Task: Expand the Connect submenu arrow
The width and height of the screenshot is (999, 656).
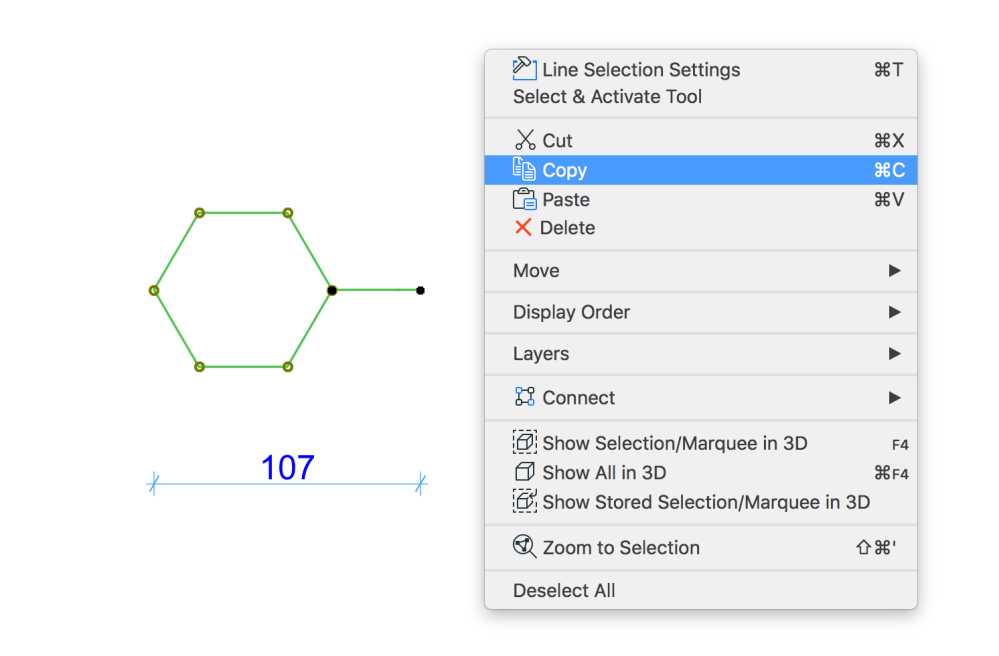Action: pos(894,398)
